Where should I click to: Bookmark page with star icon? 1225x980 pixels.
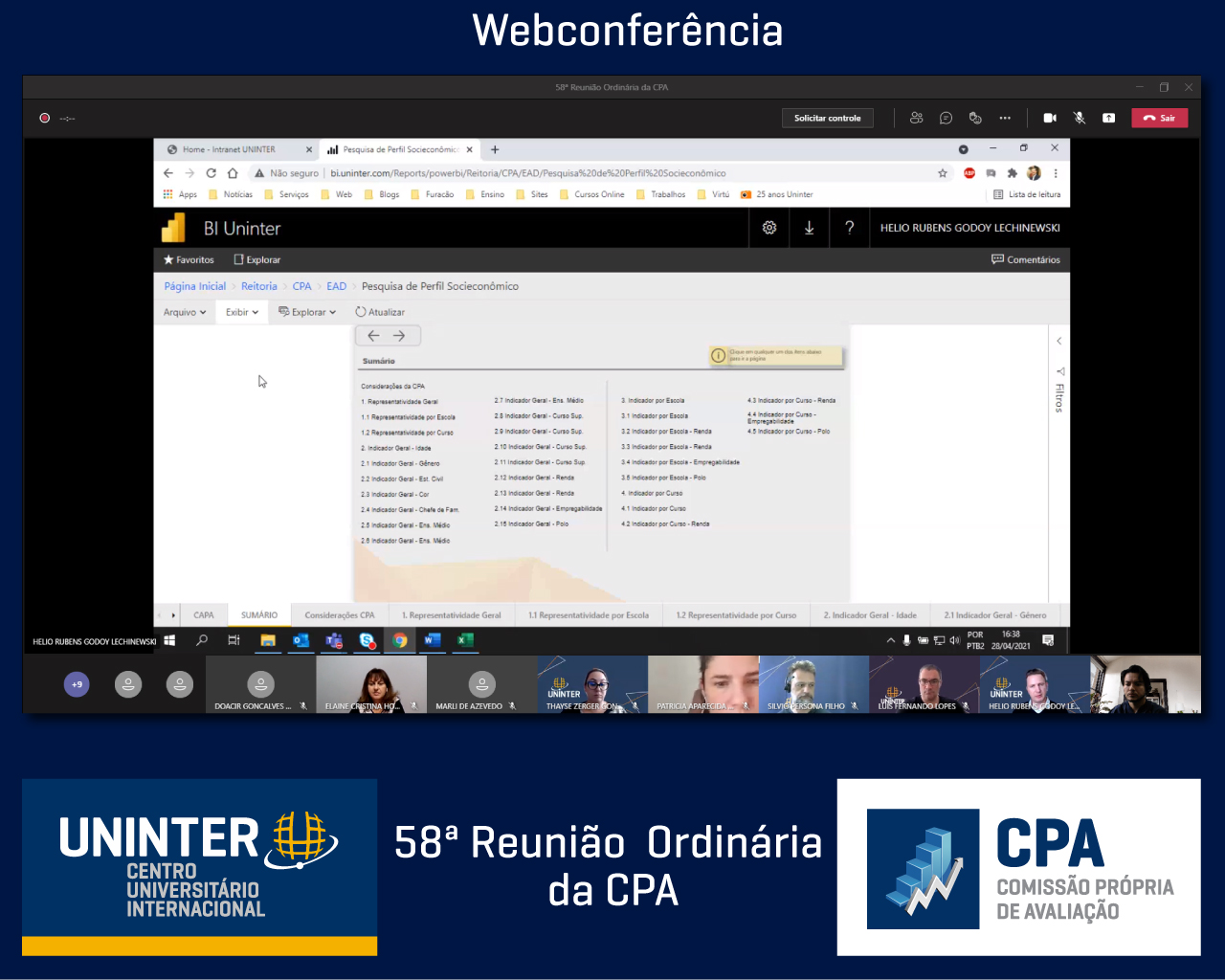coord(943,173)
